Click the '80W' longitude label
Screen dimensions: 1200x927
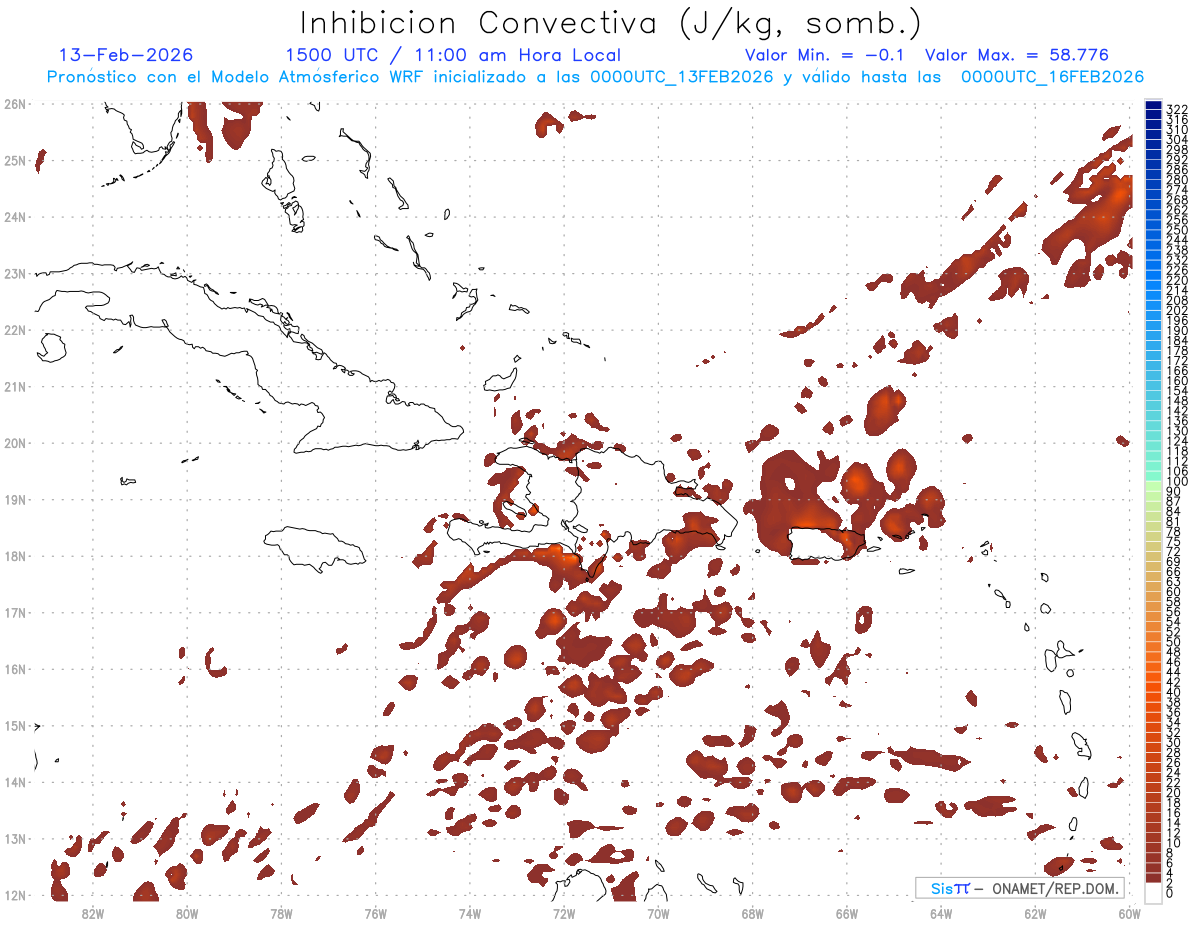click(x=187, y=913)
